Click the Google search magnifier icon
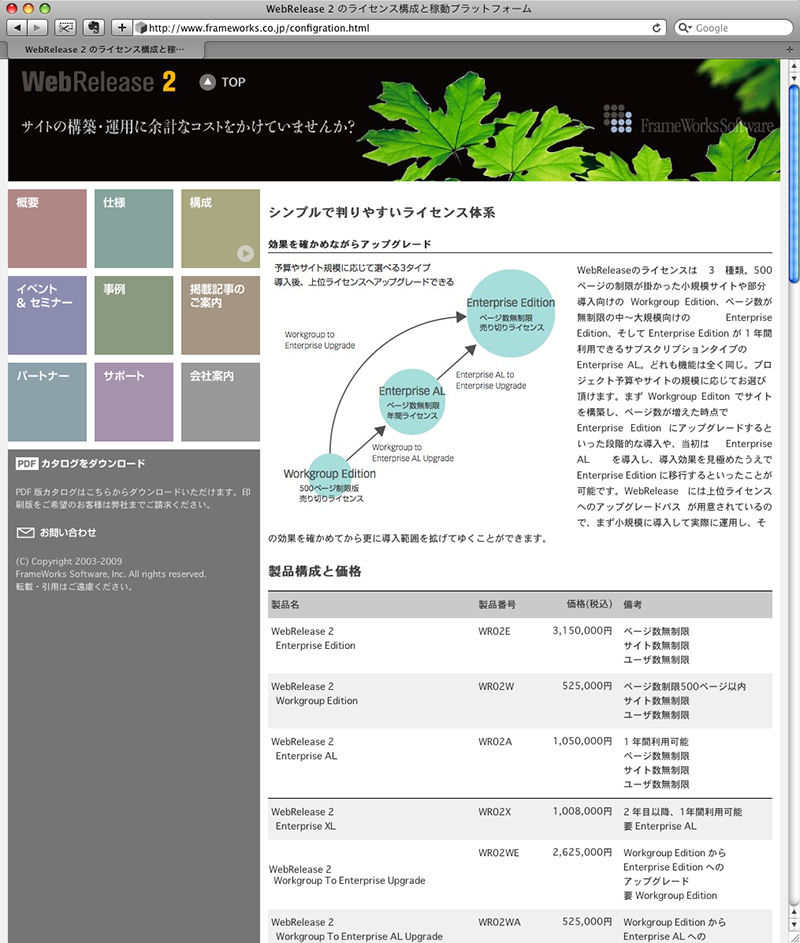The width and height of the screenshot is (800, 943). coord(684,28)
